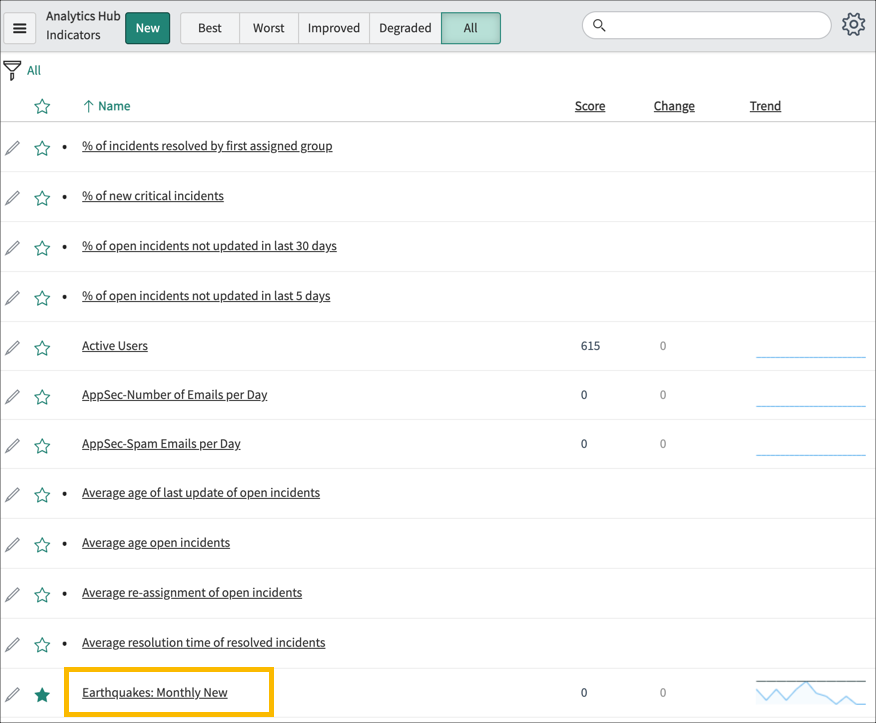The height and width of the screenshot is (723, 876).
Task: Switch to the Degraded indicators filter
Action: [404, 28]
